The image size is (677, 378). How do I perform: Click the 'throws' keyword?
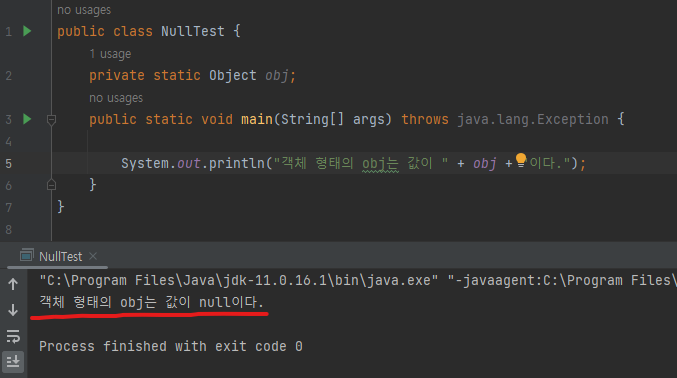coord(425,119)
